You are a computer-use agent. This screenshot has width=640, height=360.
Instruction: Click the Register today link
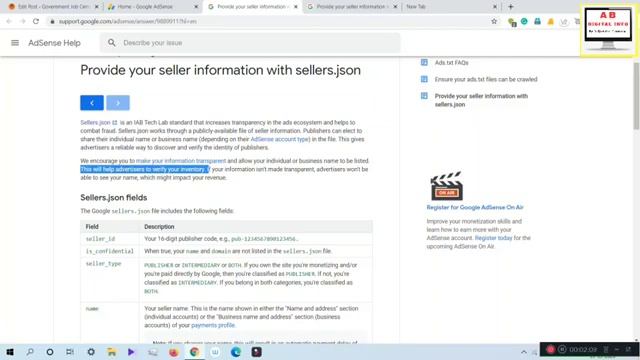pos(493,238)
